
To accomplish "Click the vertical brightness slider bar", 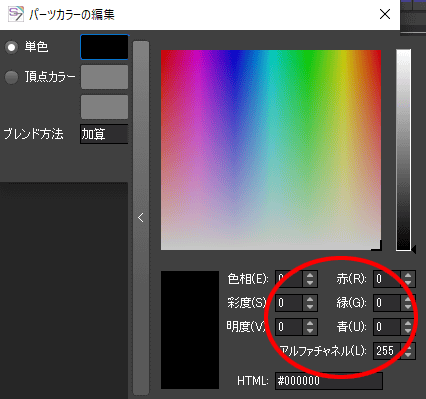I will (x=403, y=150).
